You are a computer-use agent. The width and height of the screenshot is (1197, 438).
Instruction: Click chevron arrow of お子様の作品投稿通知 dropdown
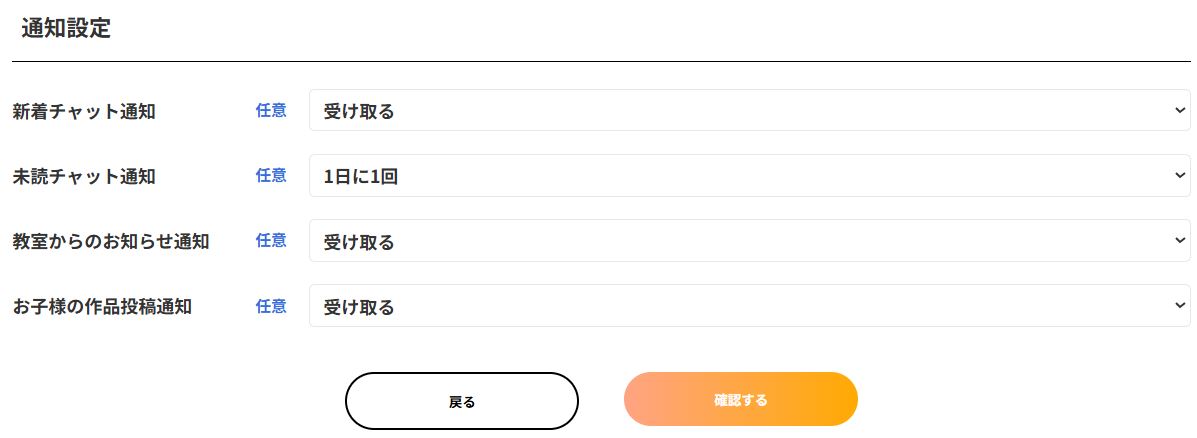point(1179,306)
